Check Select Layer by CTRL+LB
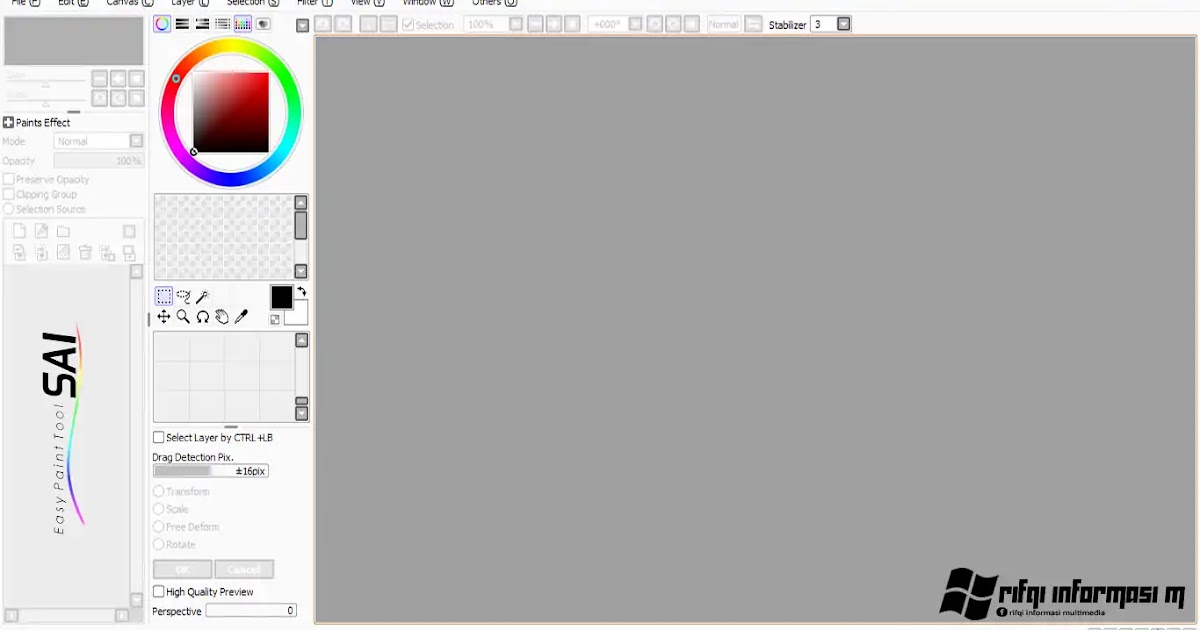This screenshot has width=1200, height=630. click(x=158, y=437)
